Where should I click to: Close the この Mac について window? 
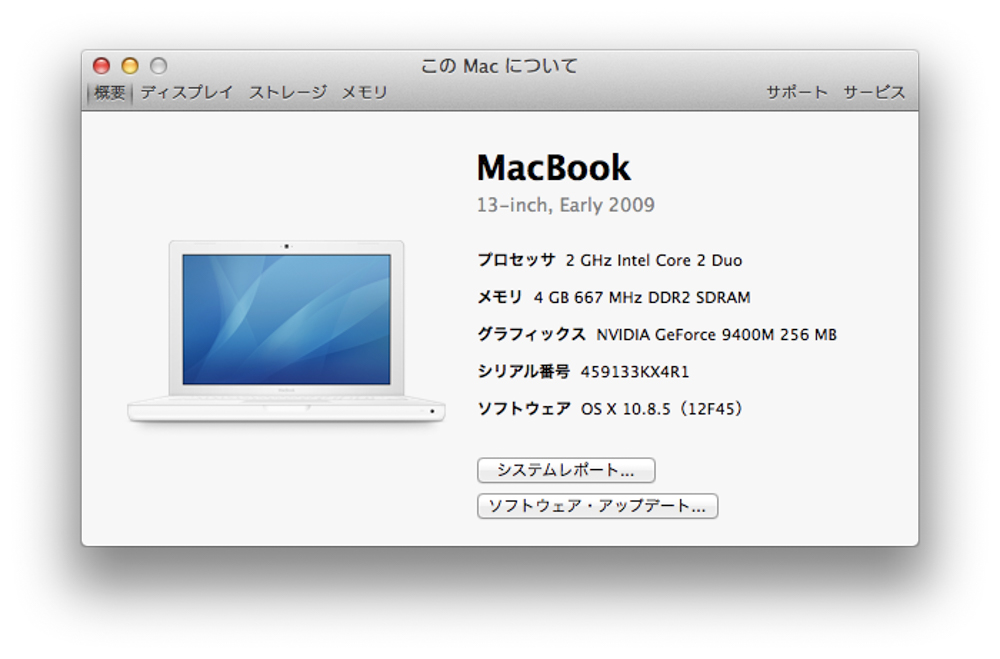point(101,66)
